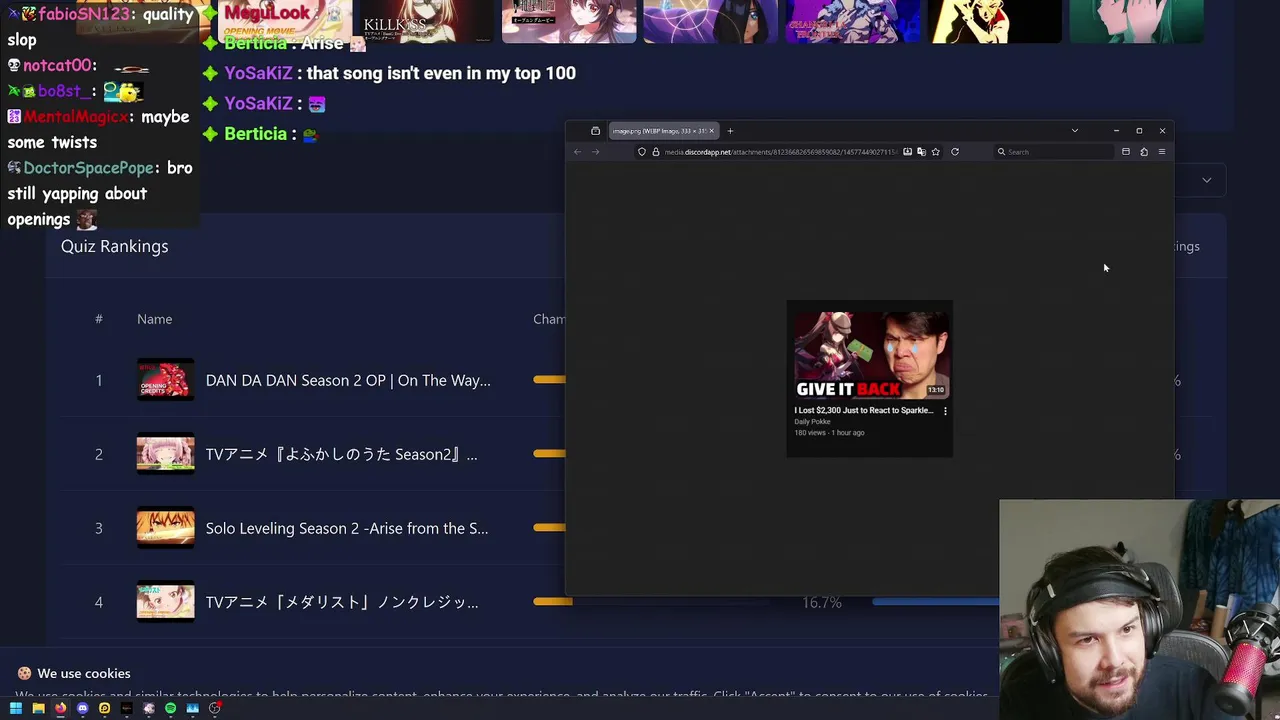Open the list-all-tabs dropdown arrow
The height and width of the screenshot is (720, 1280).
click(1075, 131)
